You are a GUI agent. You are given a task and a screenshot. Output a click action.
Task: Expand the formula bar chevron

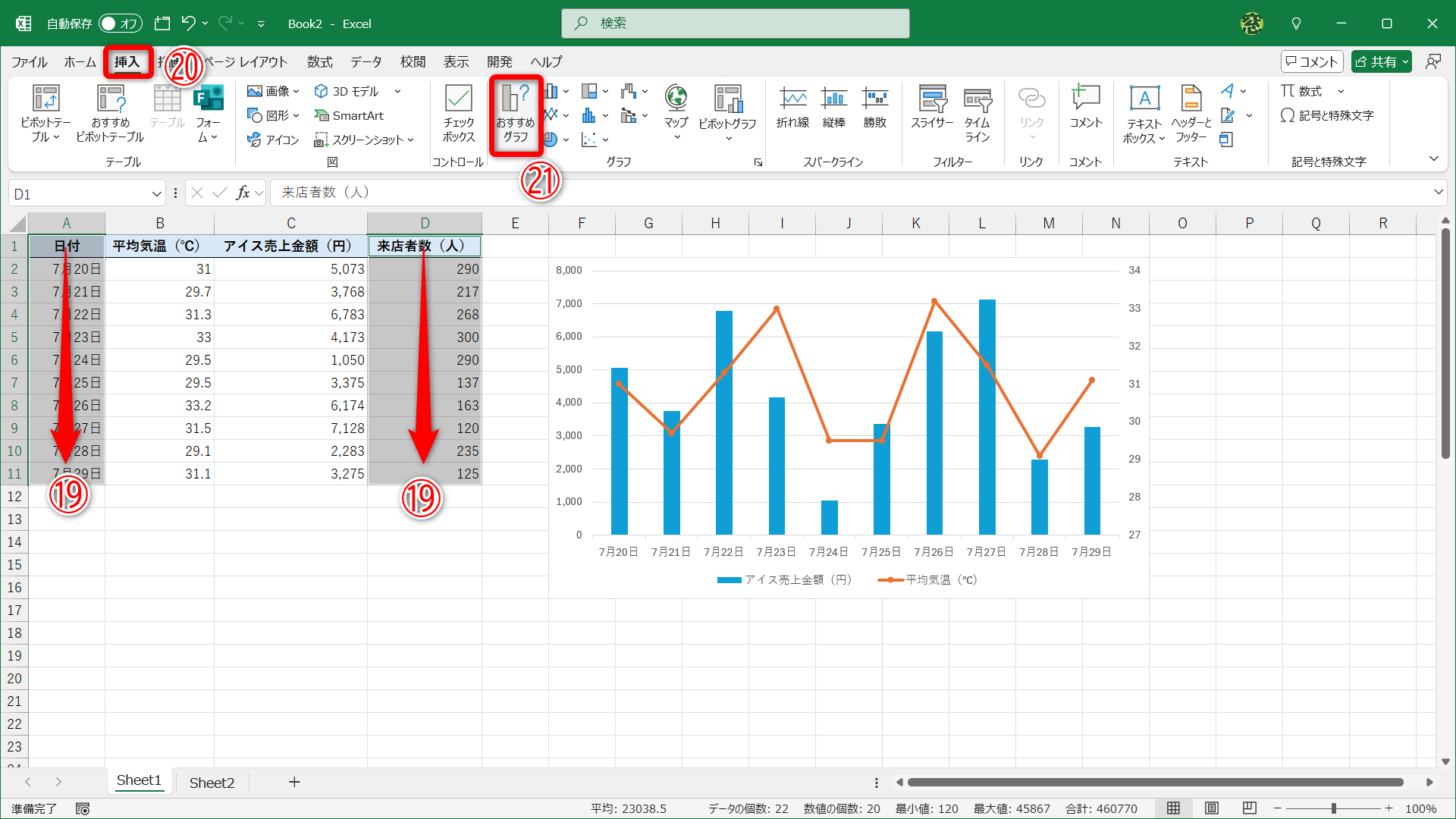click(x=1438, y=193)
